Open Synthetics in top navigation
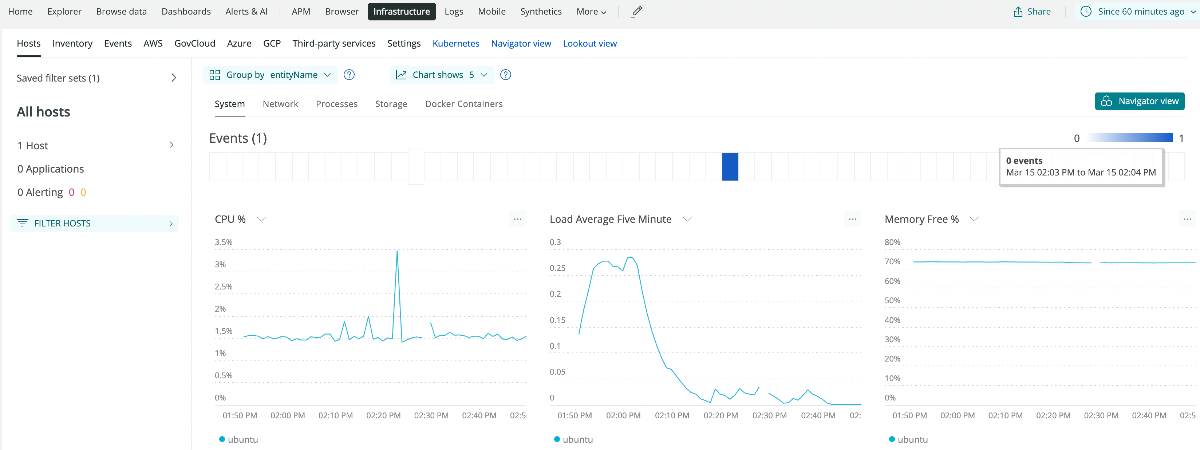The height and width of the screenshot is (450, 1200). (x=541, y=12)
